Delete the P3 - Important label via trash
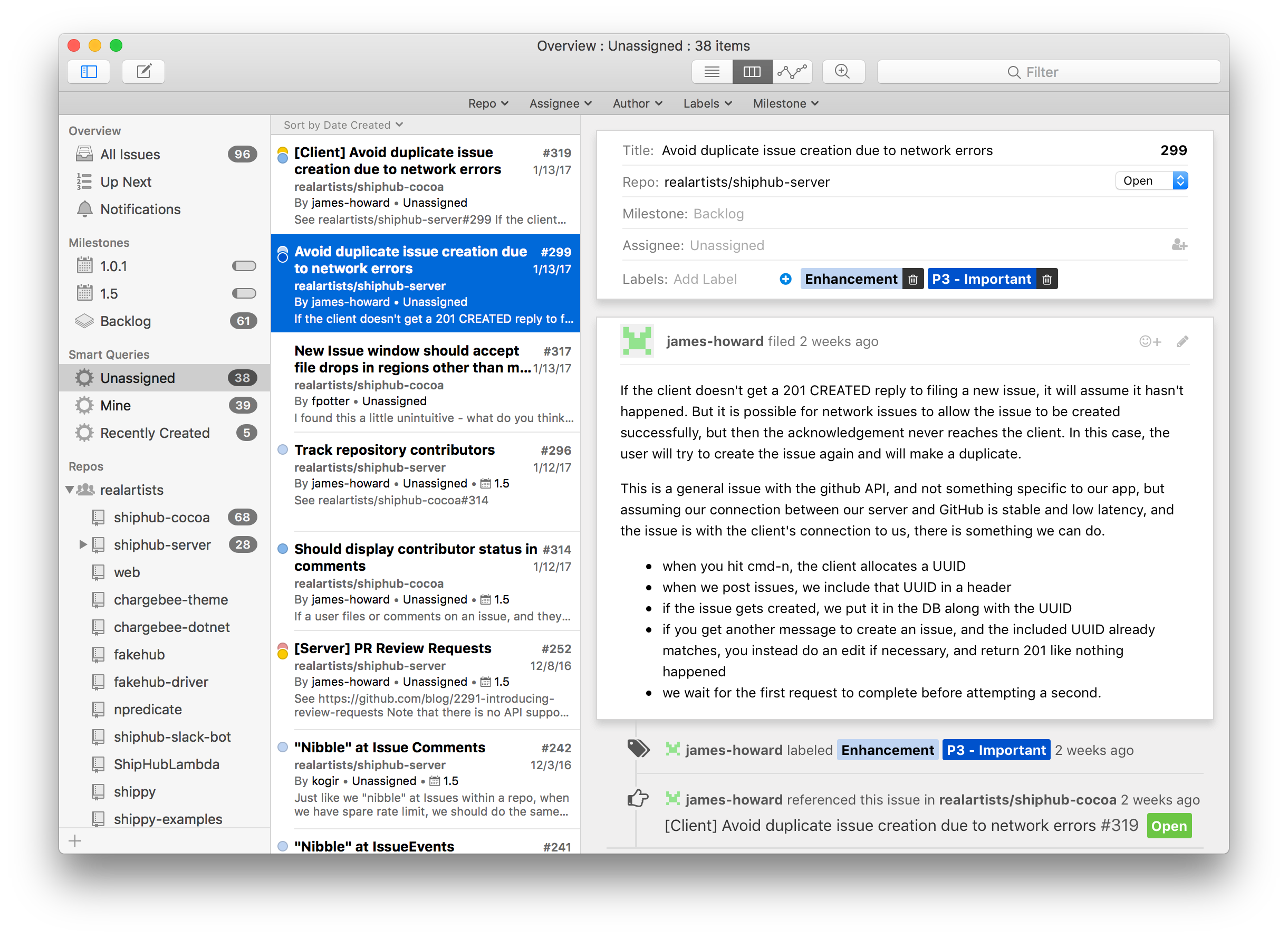1288x938 pixels. tap(1047, 279)
